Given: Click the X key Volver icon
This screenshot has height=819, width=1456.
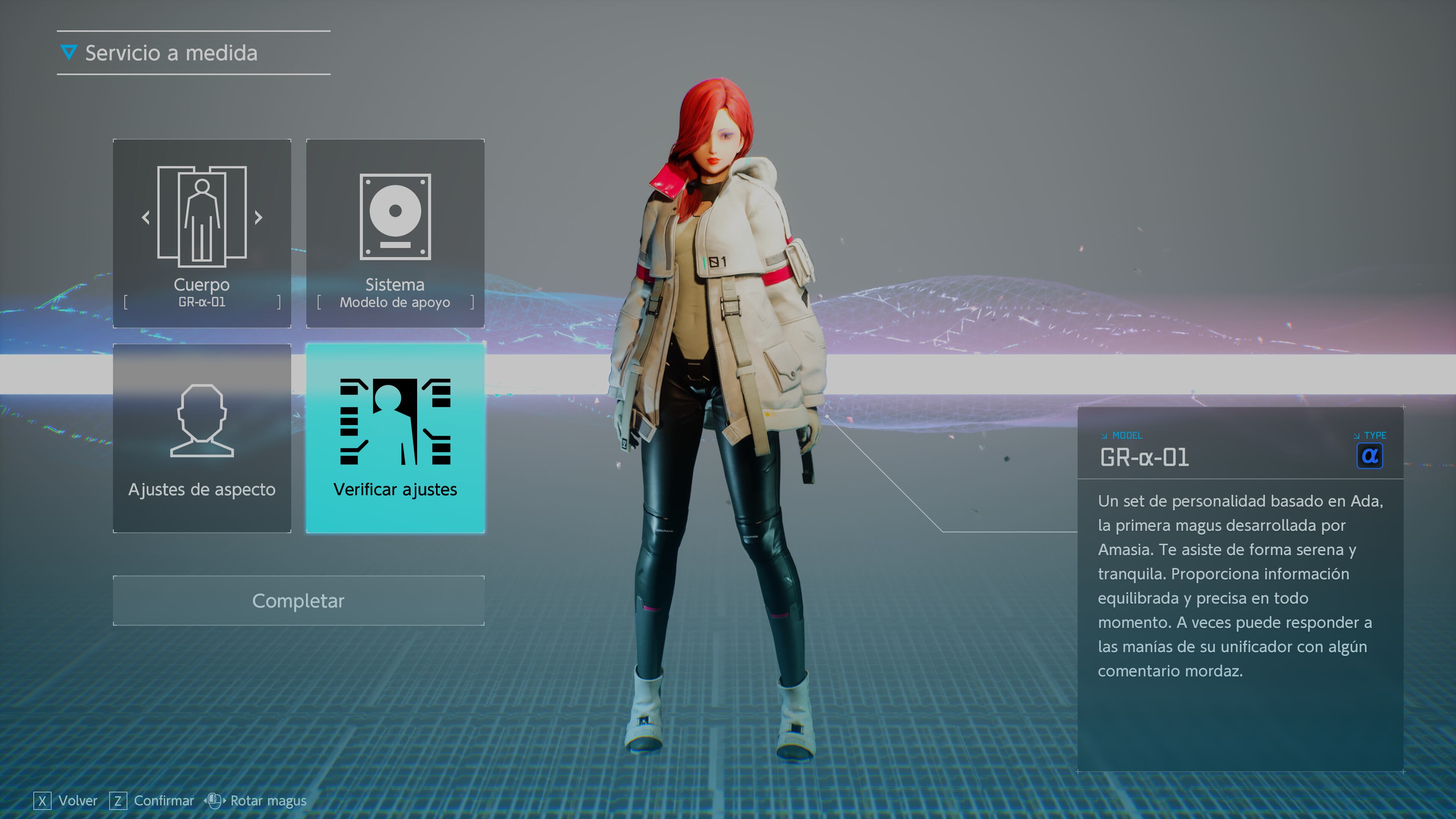Looking at the screenshot, I should pos(42,800).
